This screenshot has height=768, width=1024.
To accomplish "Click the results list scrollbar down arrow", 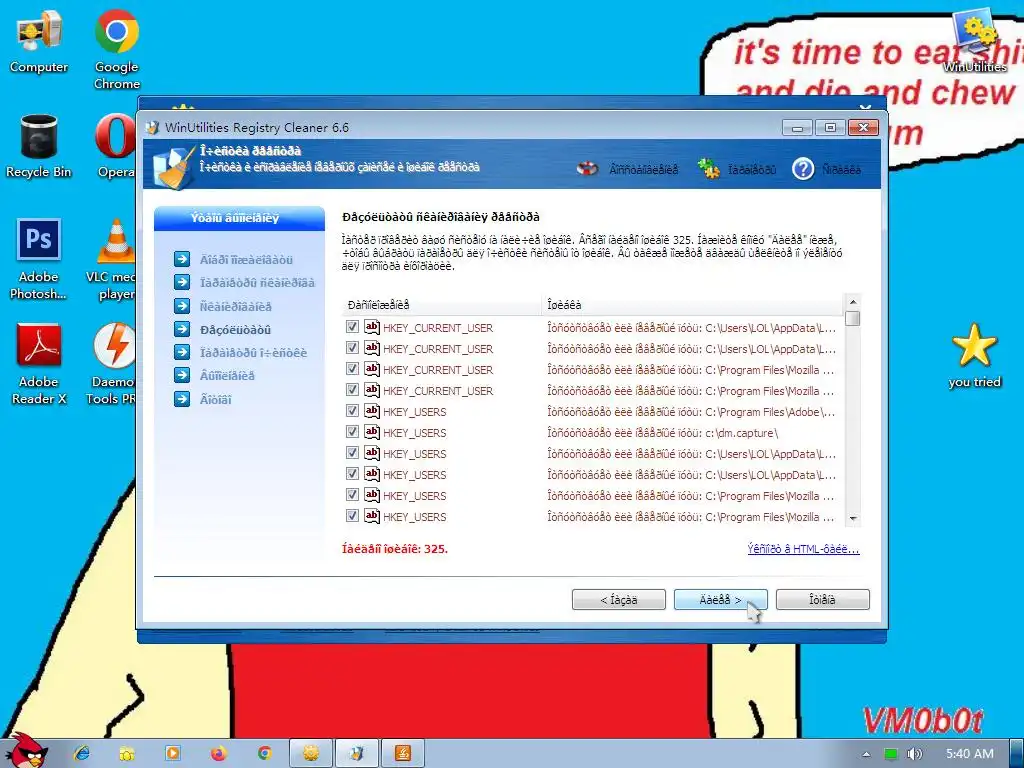I will tap(852, 519).
